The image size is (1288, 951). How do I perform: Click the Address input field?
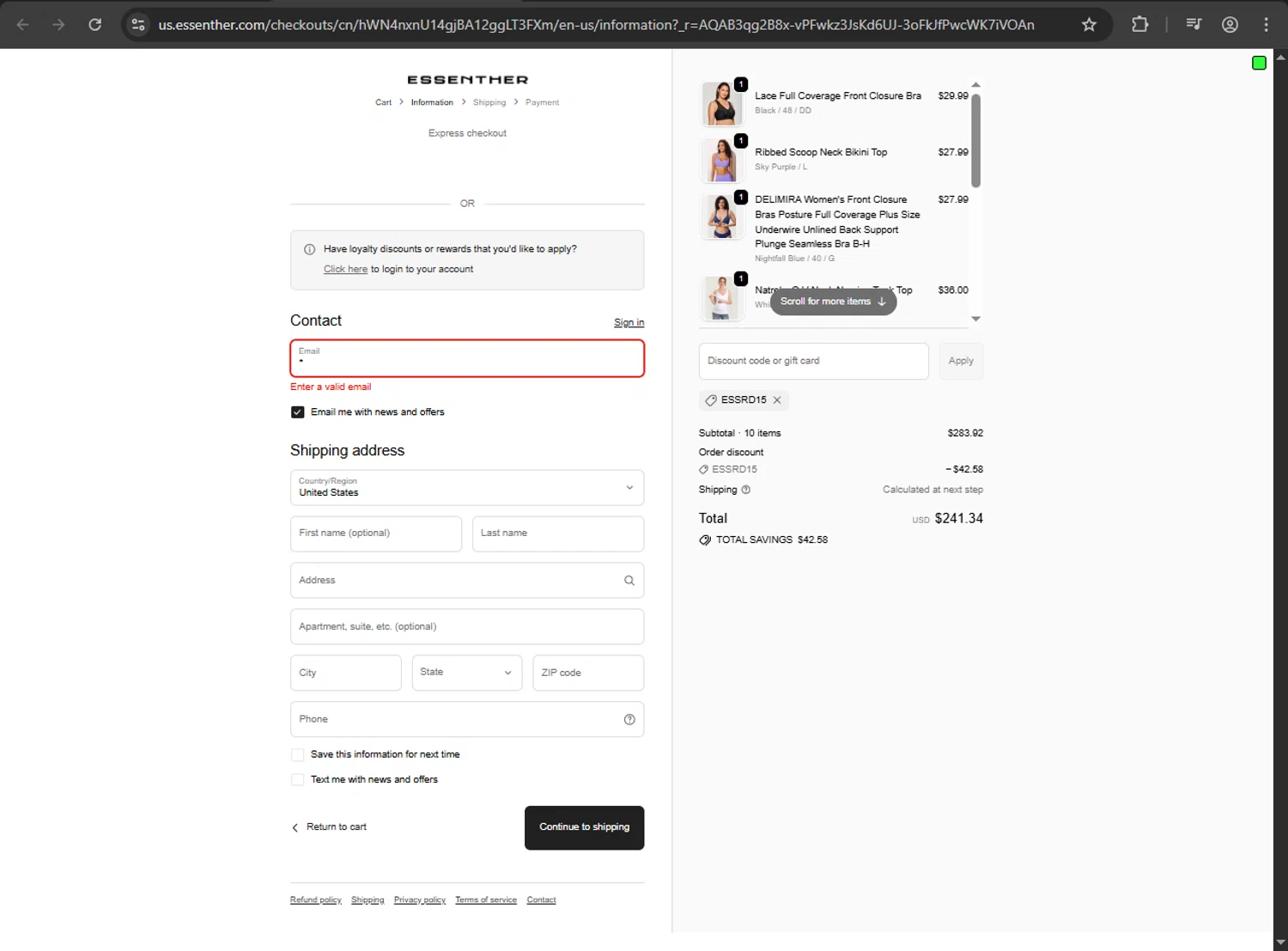(x=467, y=581)
